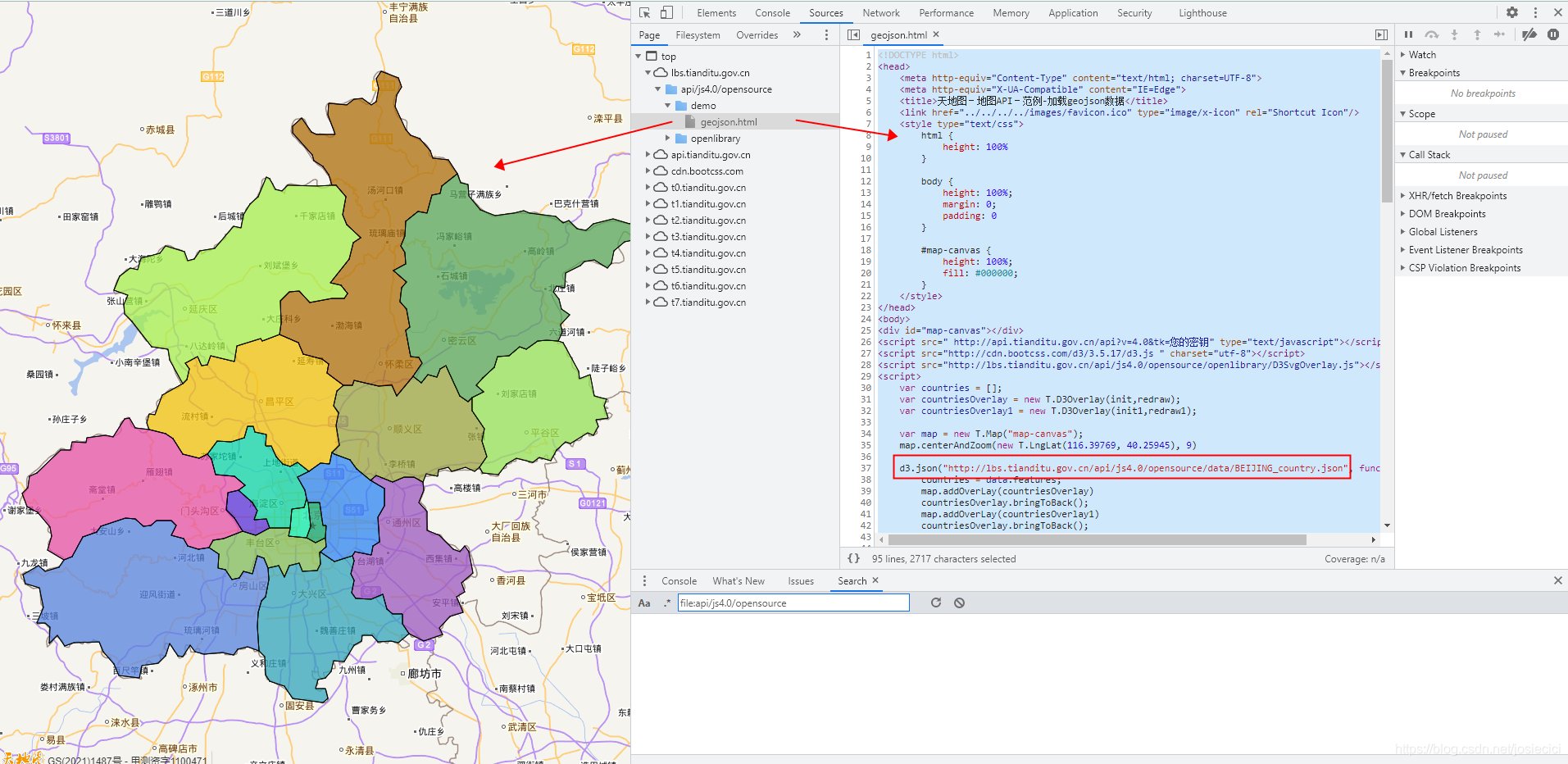Viewport: 1568px width, 764px height.
Task: Click the Step debugger button
Action: (1499, 34)
